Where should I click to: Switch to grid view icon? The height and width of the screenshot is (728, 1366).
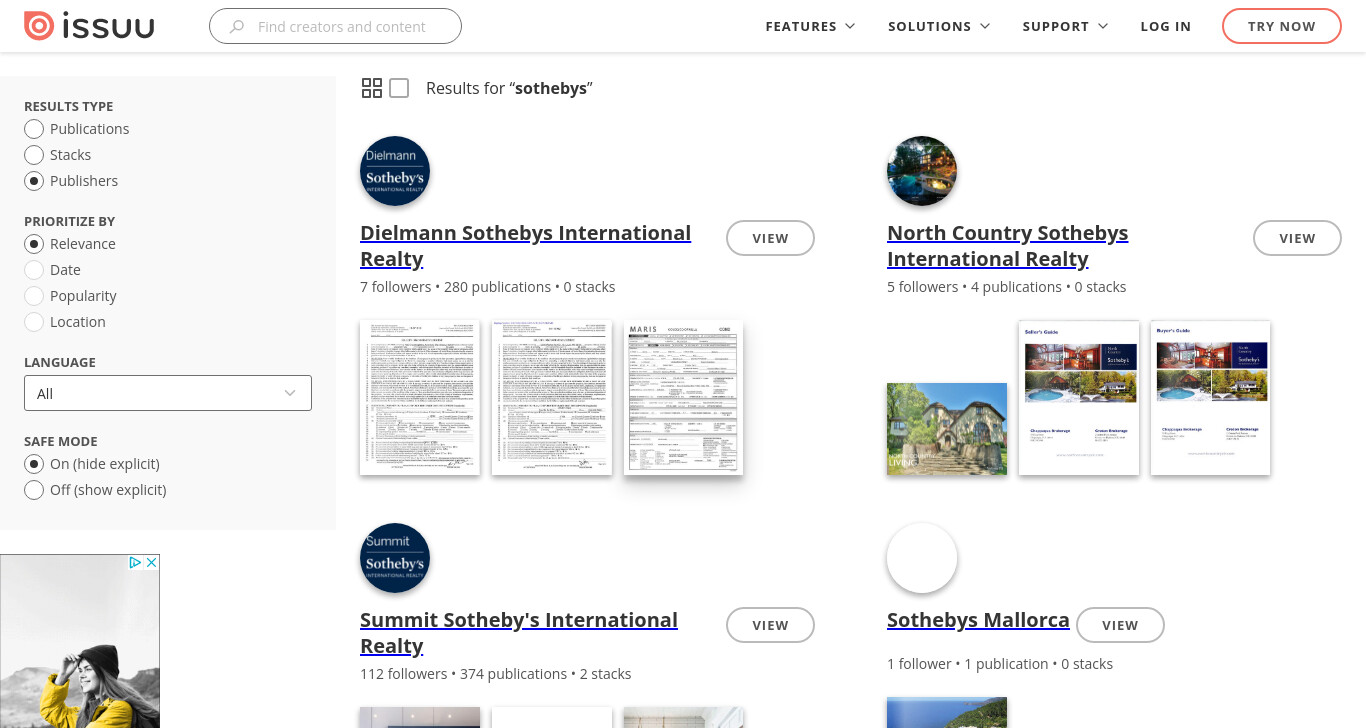[x=372, y=88]
